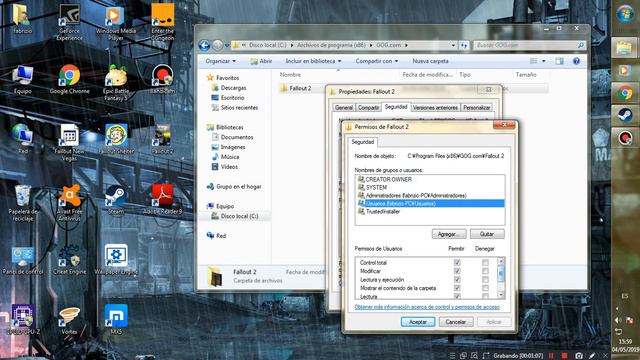Viewport: 640px width, 360px height.
Task: Select the Fallout 2 desktop shortcut
Action: point(162,140)
